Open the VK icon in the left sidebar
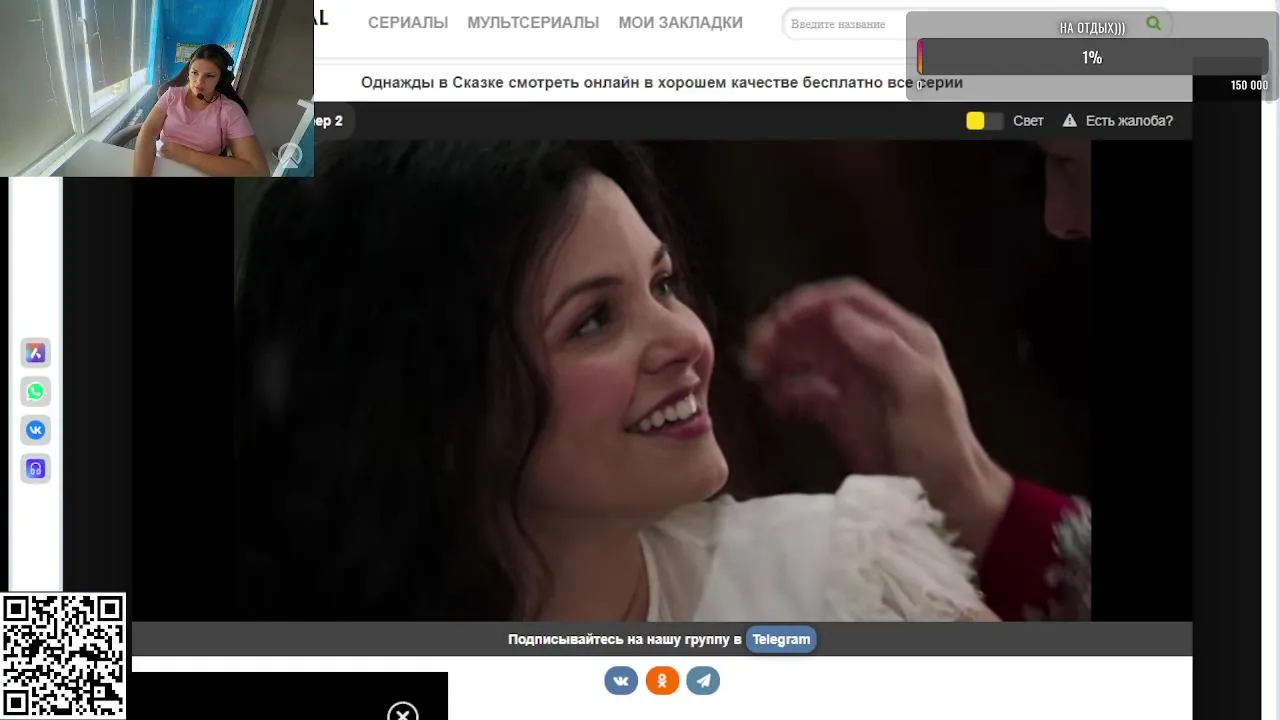Viewport: 1280px width, 720px height. 36,430
